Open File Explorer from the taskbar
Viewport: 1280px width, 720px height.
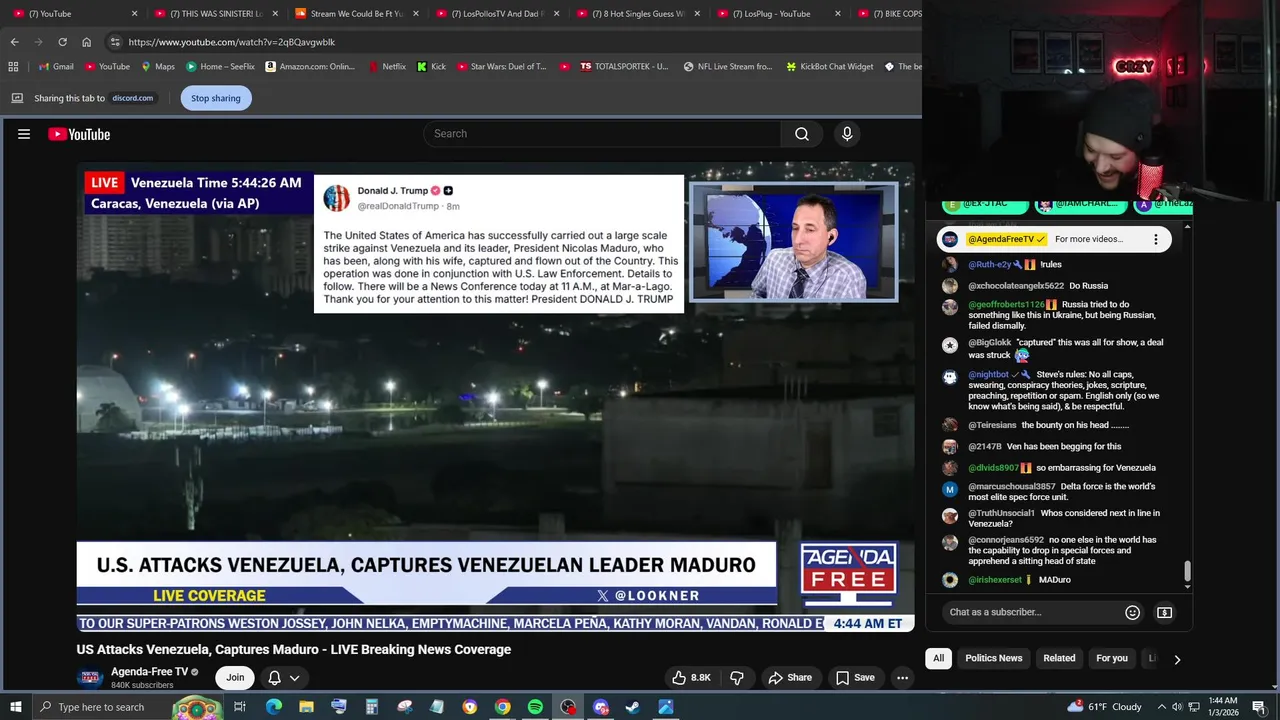tap(306, 707)
